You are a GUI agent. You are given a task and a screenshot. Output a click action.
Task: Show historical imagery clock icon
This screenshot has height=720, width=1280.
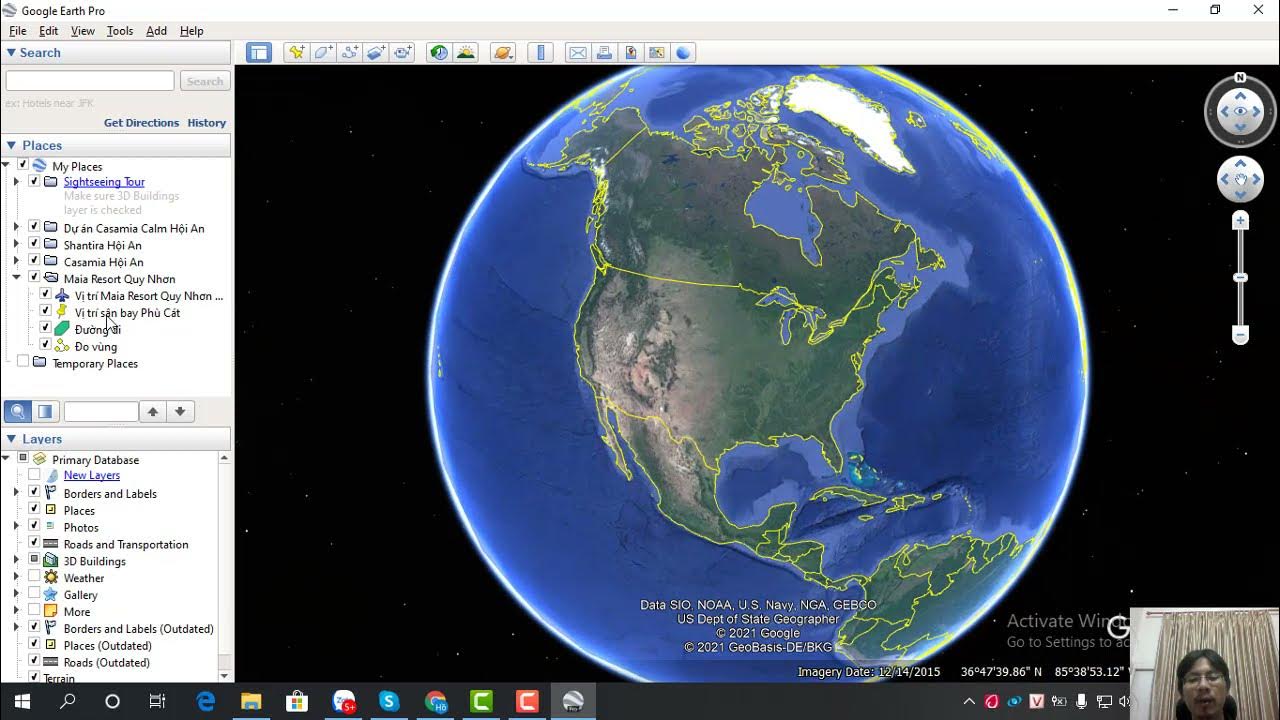point(439,53)
